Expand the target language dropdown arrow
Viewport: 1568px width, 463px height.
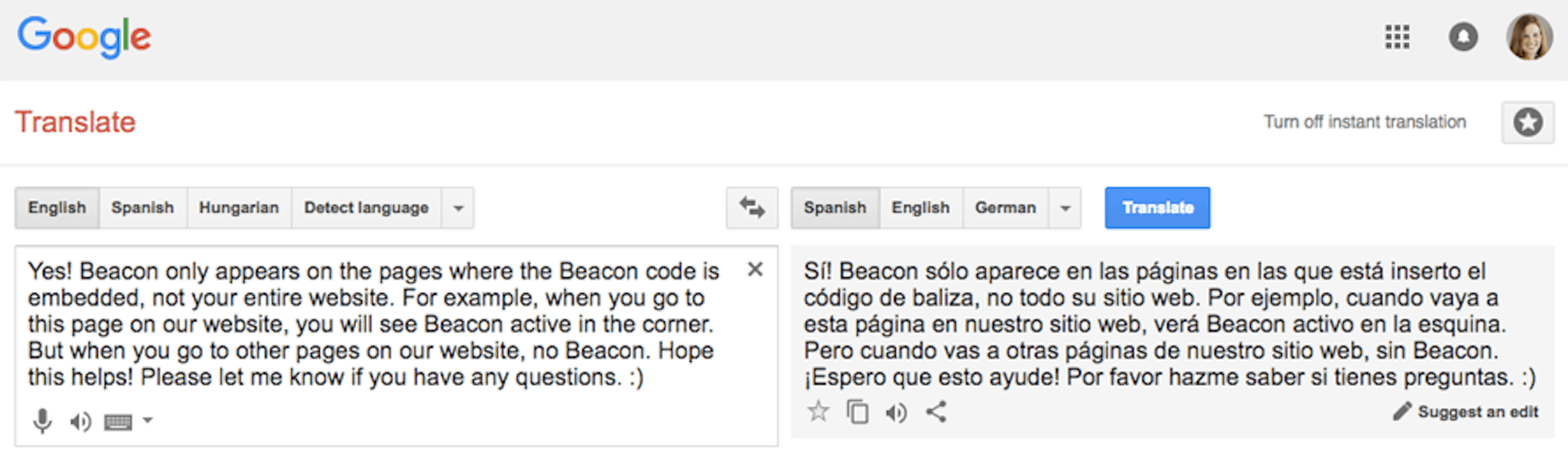1065,209
